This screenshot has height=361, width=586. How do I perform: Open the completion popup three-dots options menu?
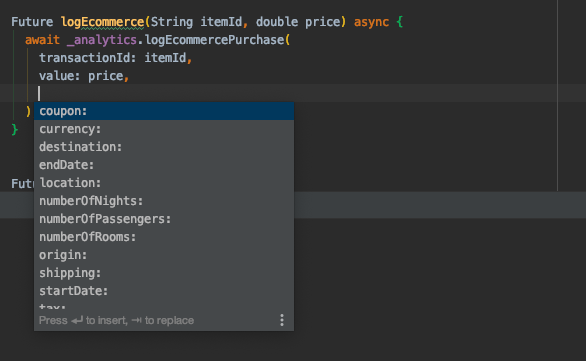tap(282, 320)
